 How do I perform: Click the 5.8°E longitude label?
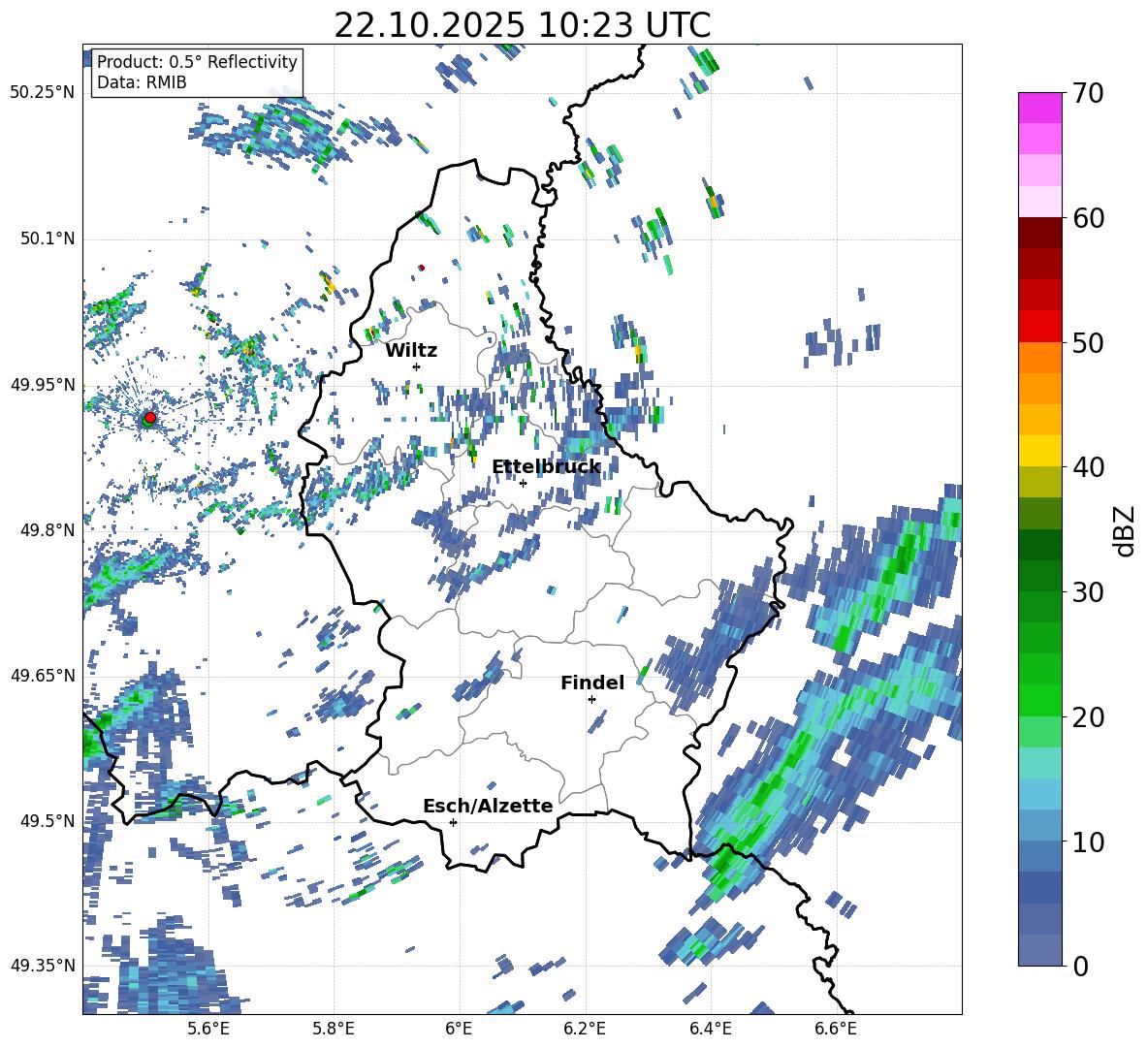point(334,1029)
